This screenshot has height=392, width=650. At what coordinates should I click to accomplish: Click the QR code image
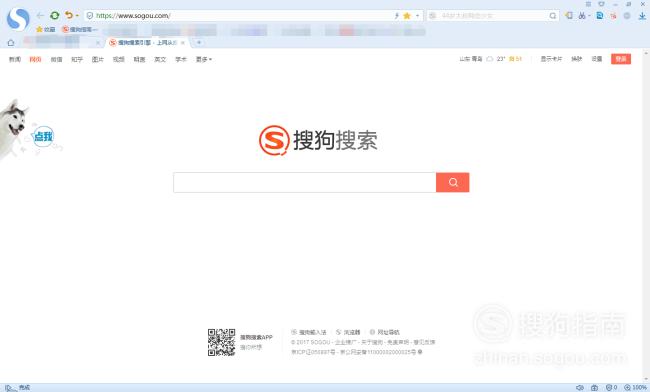(x=221, y=342)
